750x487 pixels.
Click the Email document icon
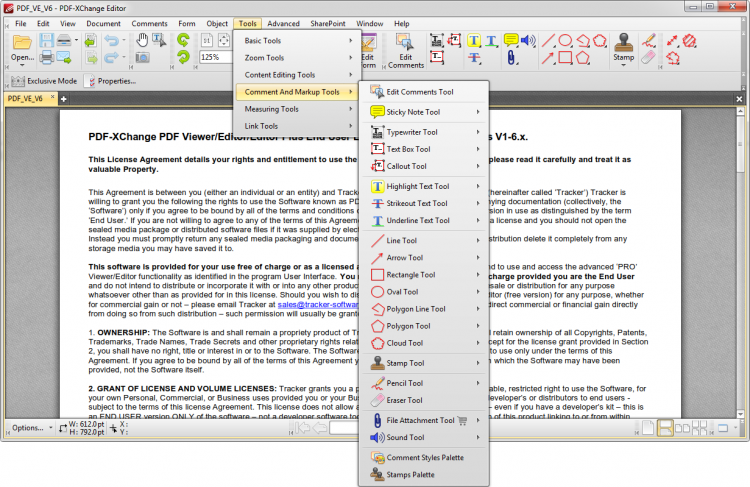pyautogui.click(x=64, y=58)
